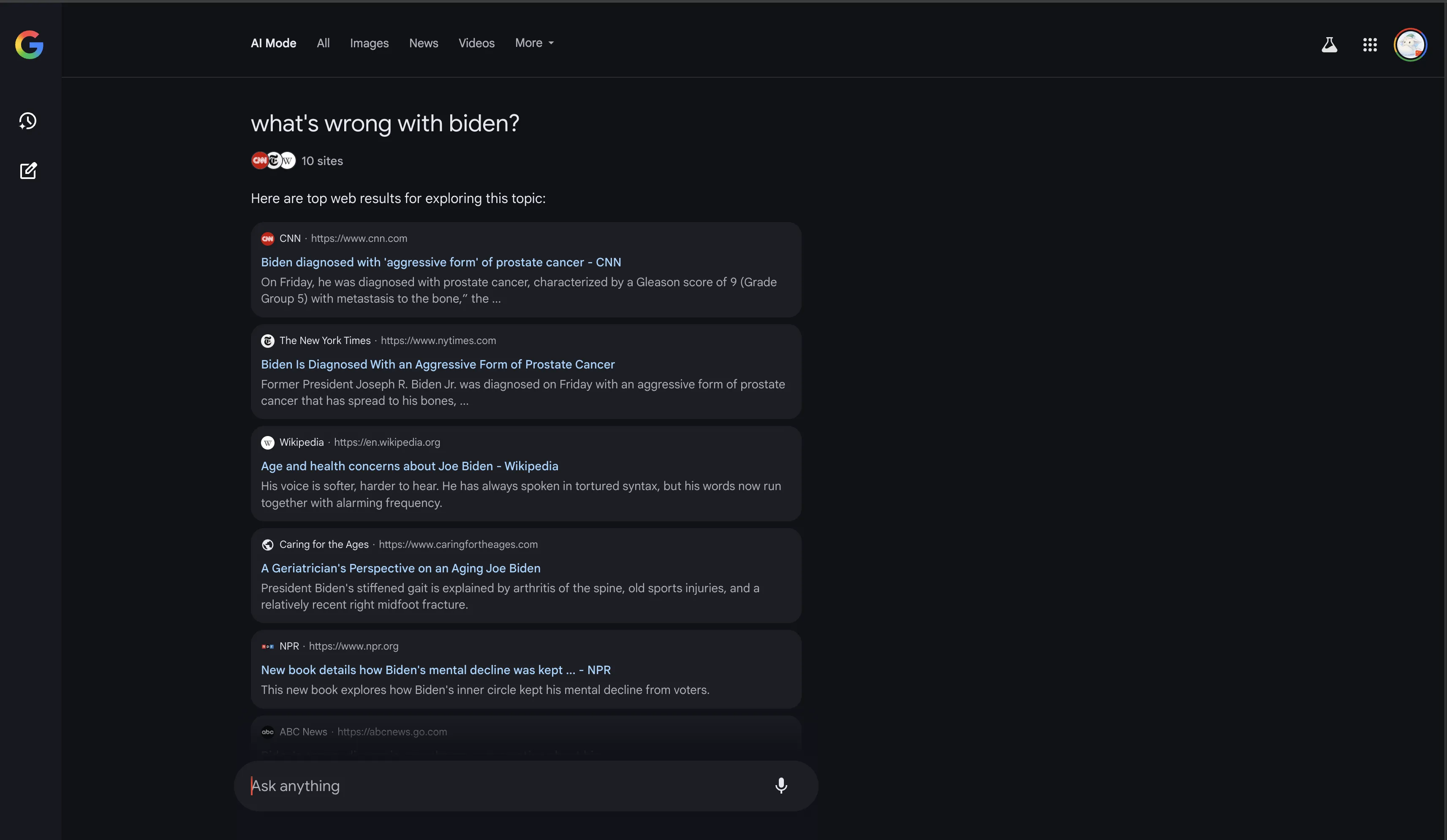Open CNN prostate cancer diagnosis article
Screen dimensions: 1447x840
[441, 262]
